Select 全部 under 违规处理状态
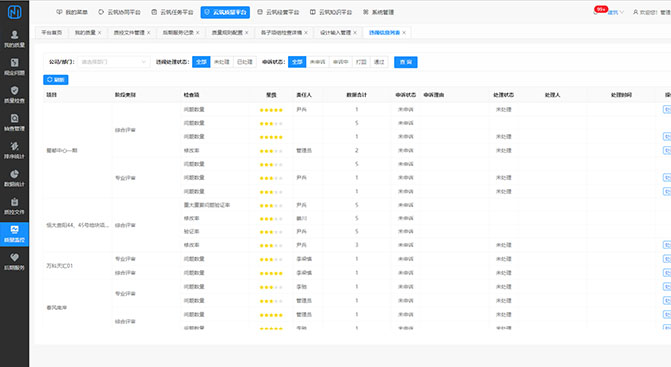 [201, 62]
